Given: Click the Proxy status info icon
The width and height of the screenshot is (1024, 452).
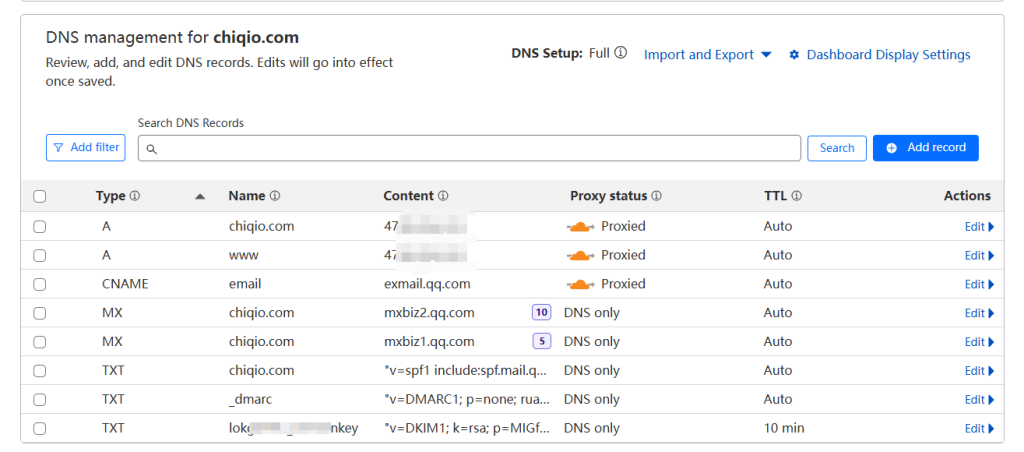Looking at the screenshot, I should click(x=656, y=196).
